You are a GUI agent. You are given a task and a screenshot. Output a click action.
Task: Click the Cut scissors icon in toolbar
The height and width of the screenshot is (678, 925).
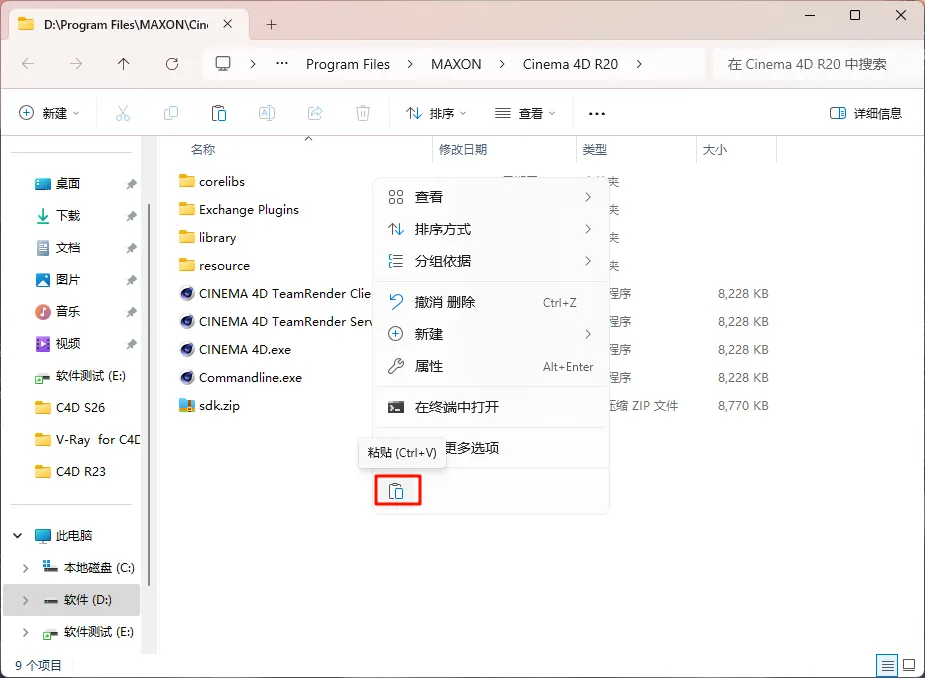pyautogui.click(x=123, y=113)
